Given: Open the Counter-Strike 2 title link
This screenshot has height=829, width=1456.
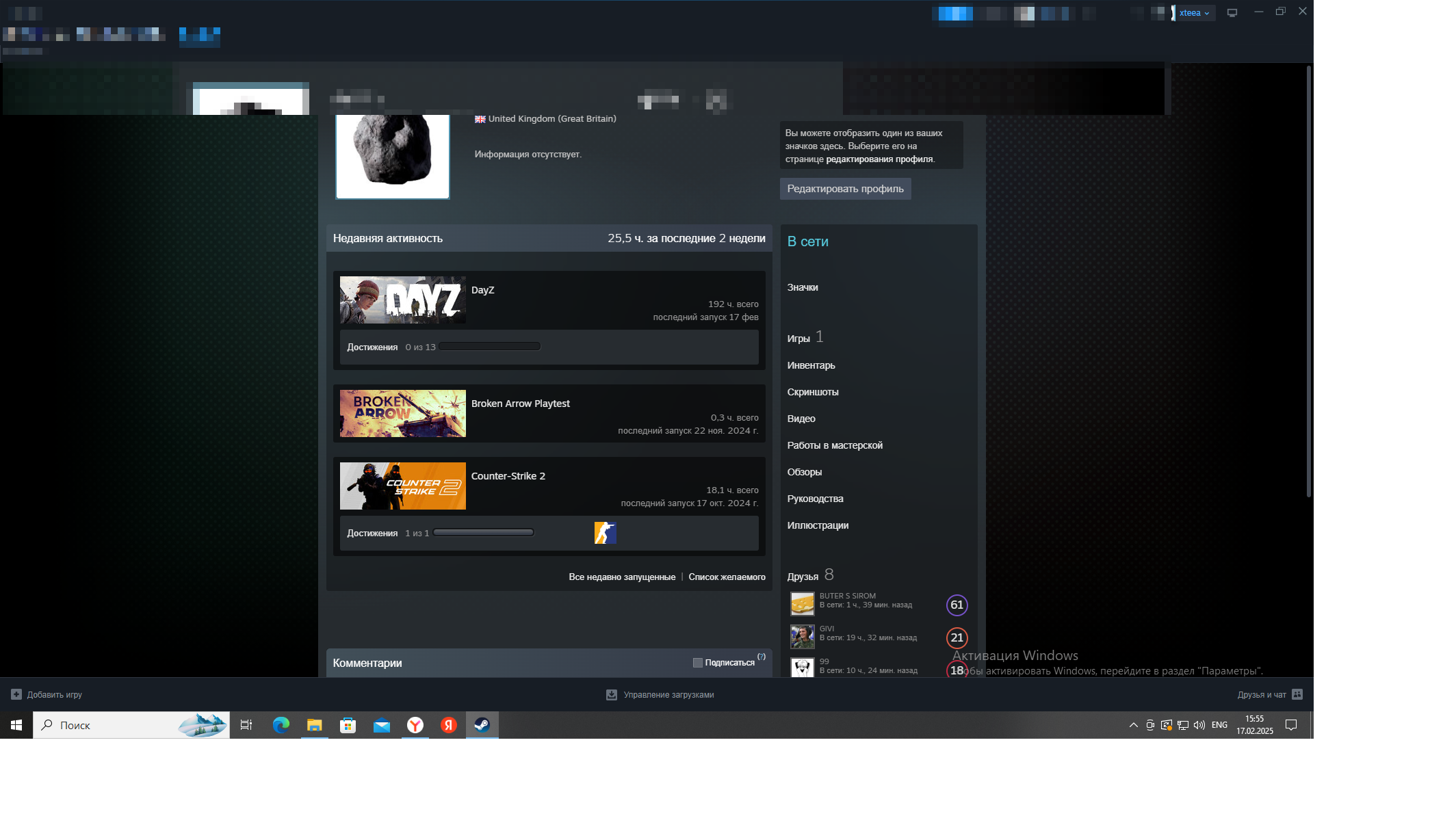Looking at the screenshot, I should tap(508, 476).
